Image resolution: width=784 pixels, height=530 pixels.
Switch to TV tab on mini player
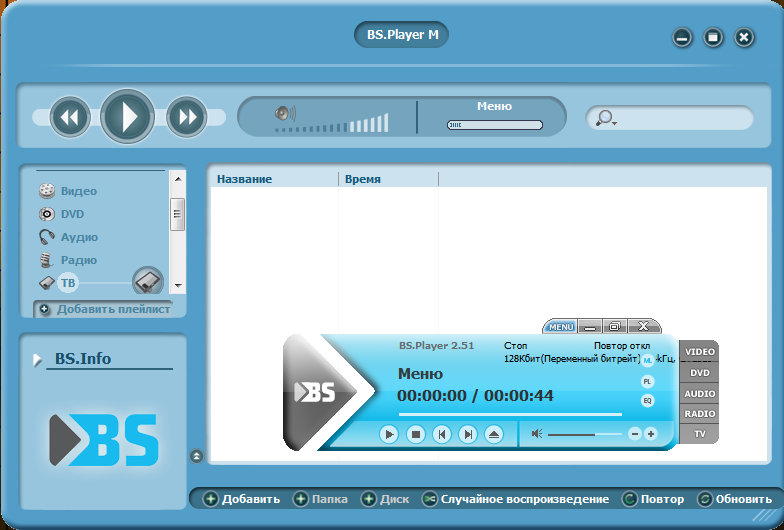[x=700, y=434]
